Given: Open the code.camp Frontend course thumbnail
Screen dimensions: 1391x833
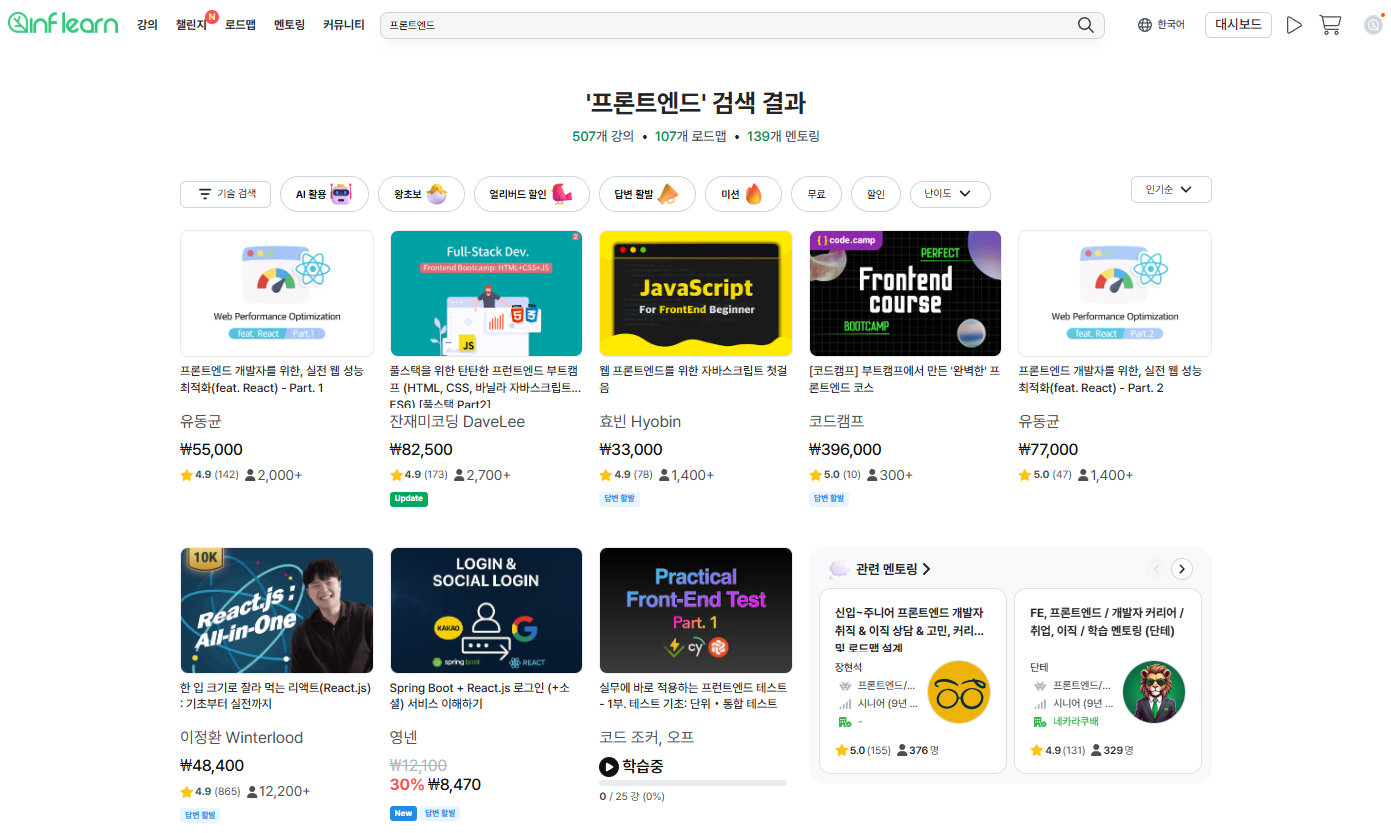Looking at the screenshot, I should [905, 293].
